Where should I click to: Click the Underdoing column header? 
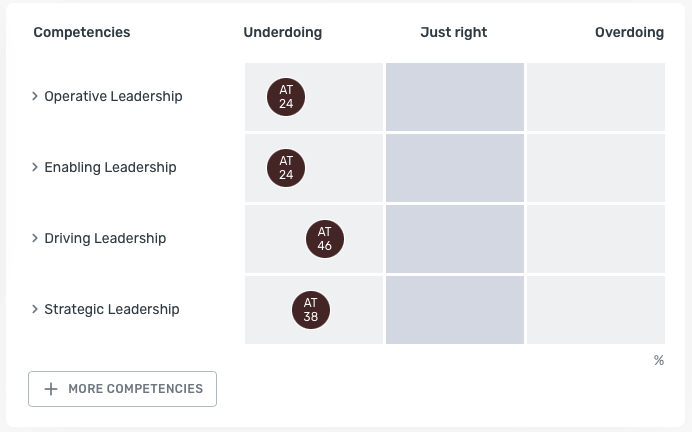tap(283, 32)
